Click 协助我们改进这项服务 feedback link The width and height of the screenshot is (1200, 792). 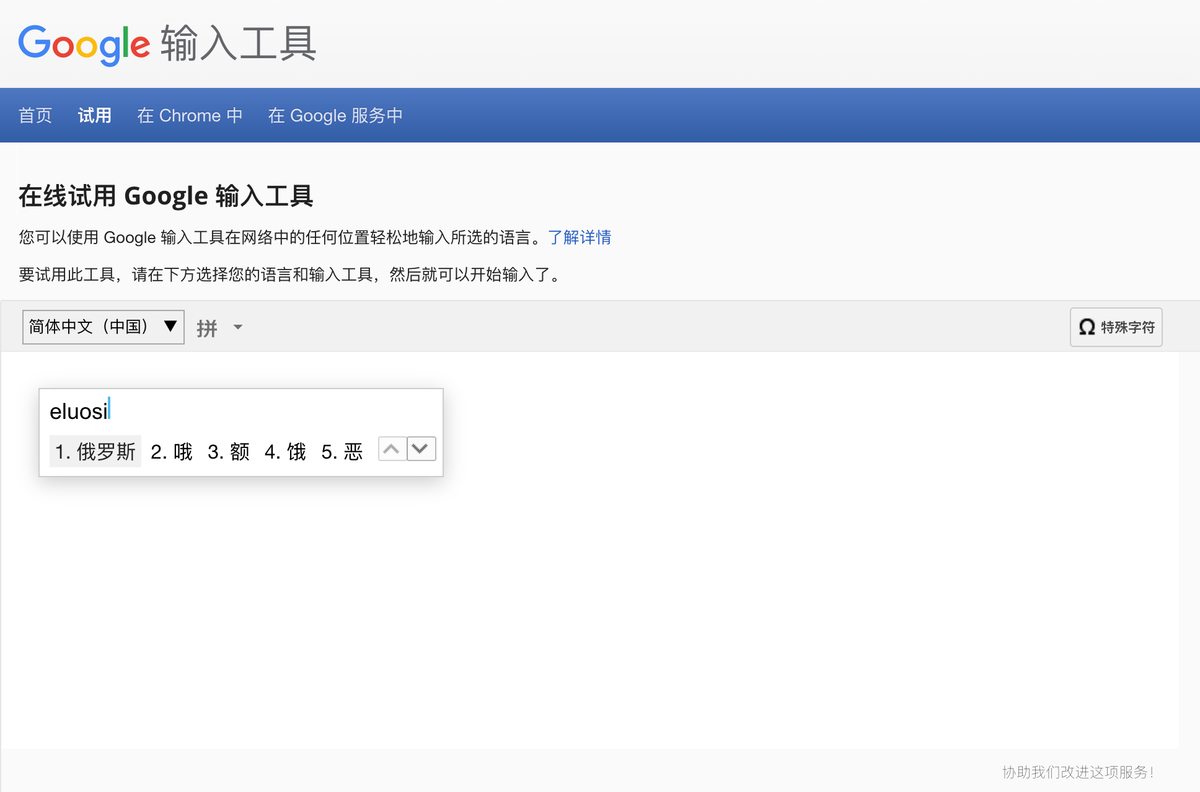[x=1078, y=772]
